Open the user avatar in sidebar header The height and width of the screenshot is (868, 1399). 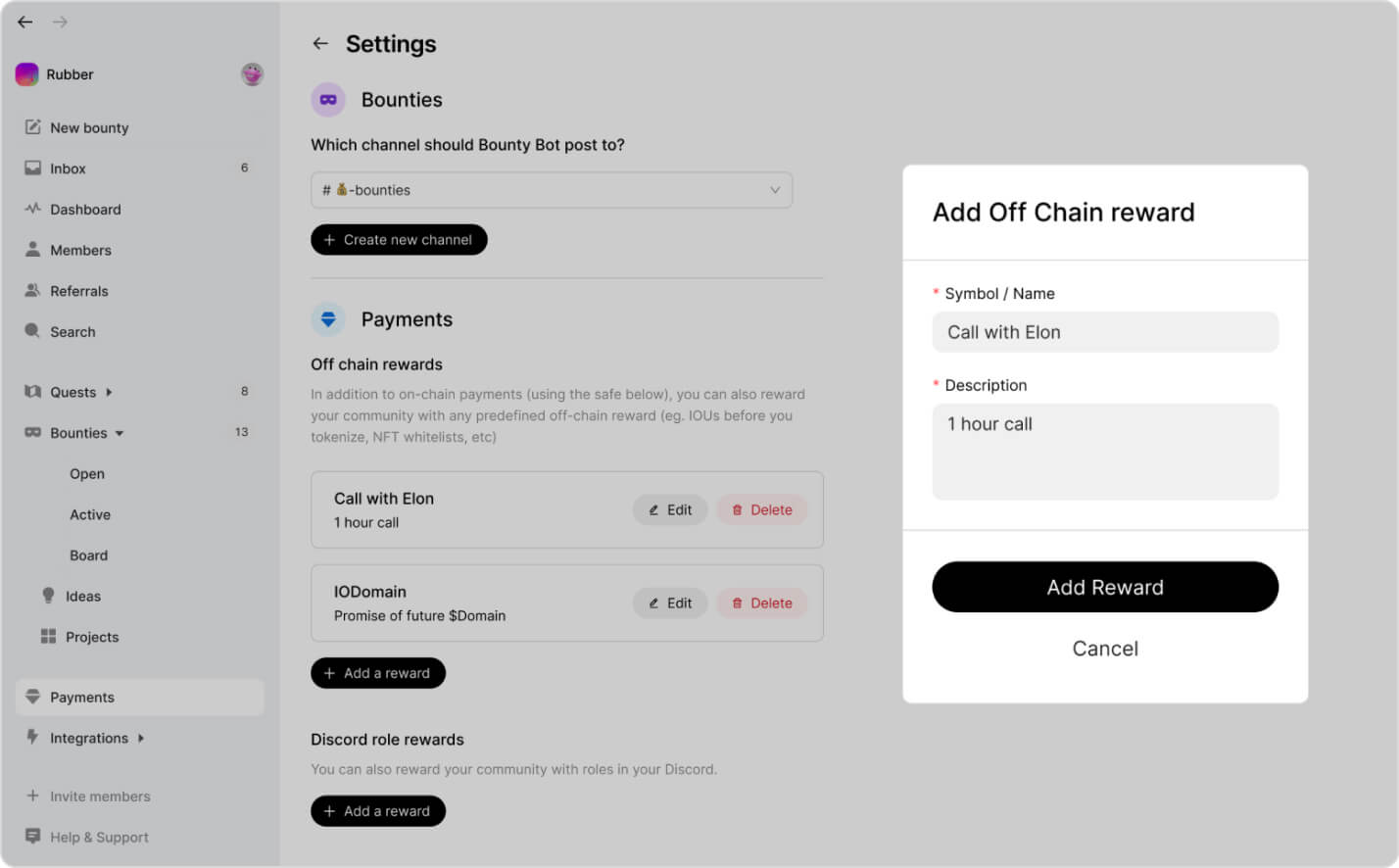[x=252, y=74]
